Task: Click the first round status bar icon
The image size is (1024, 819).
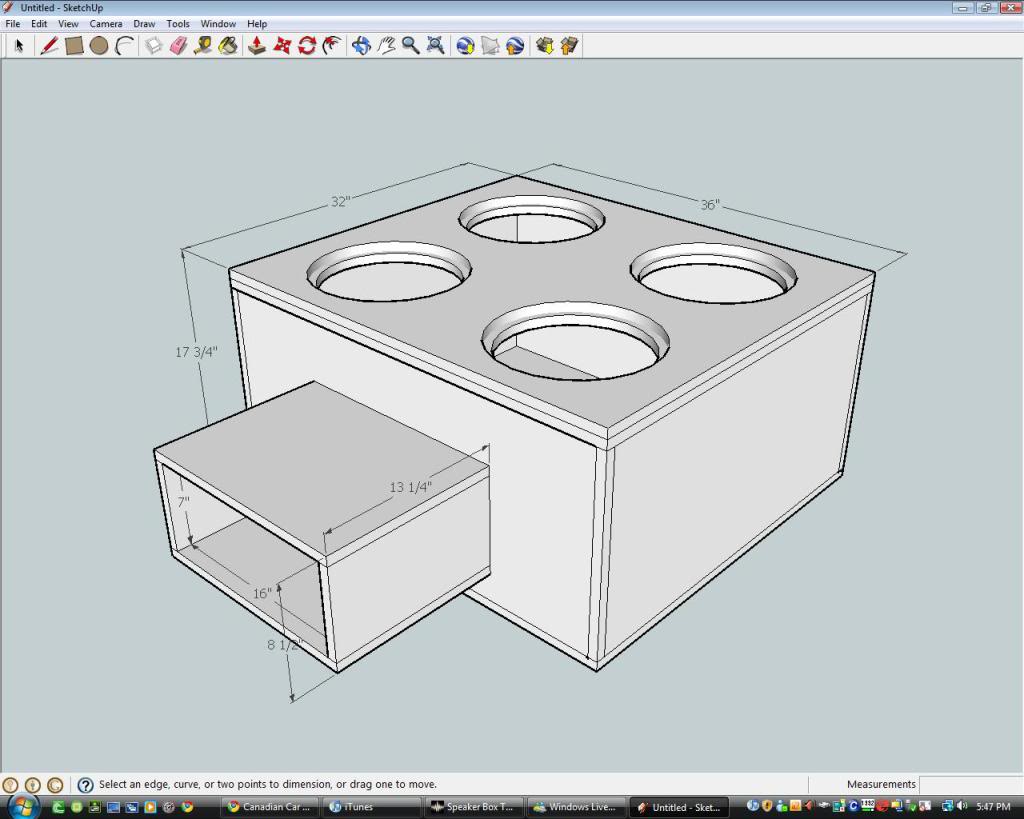Action: pyautogui.click(x=10, y=784)
